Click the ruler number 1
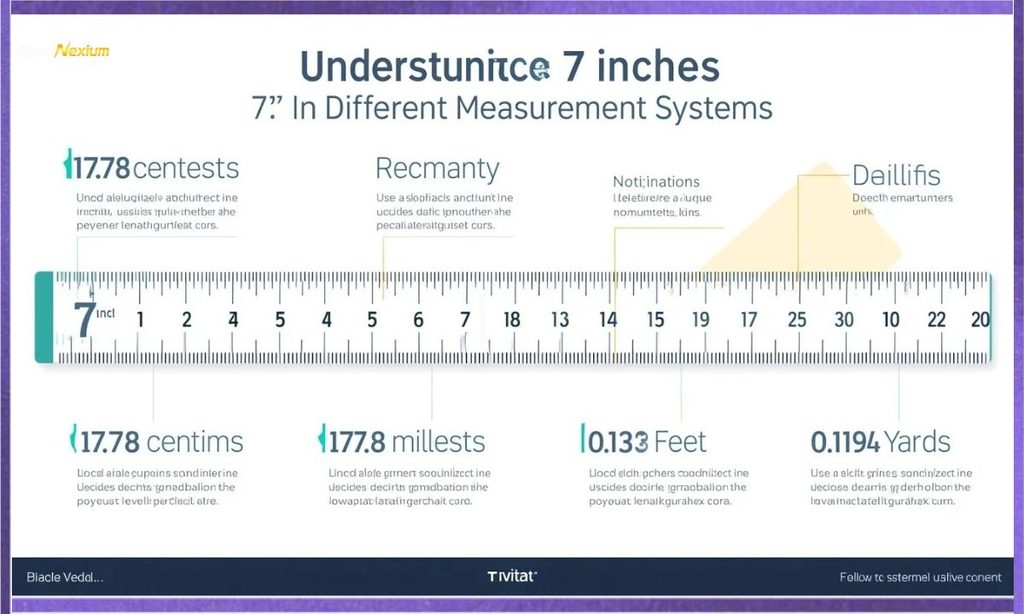 click(140, 319)
